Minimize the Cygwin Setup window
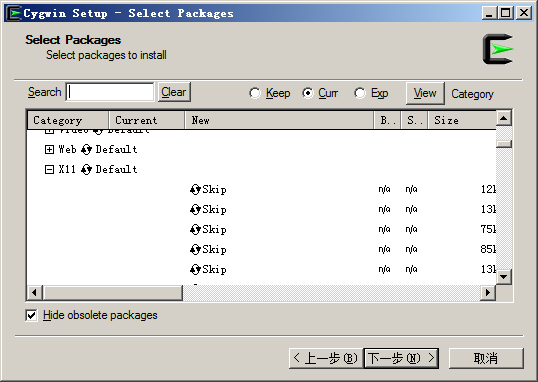 pos(489,13)
